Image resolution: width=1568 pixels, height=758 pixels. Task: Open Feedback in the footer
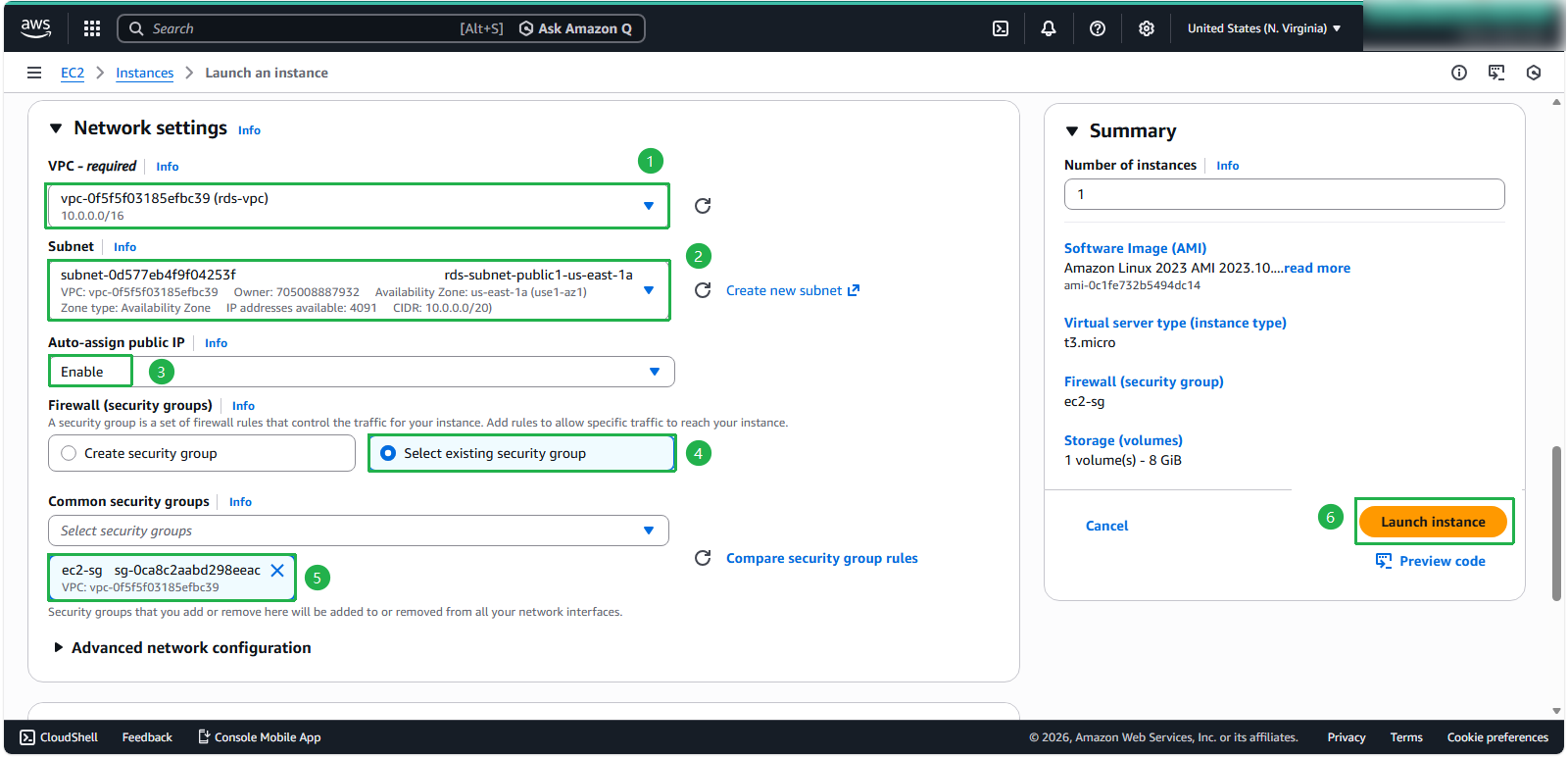click(x=147, y=737)
